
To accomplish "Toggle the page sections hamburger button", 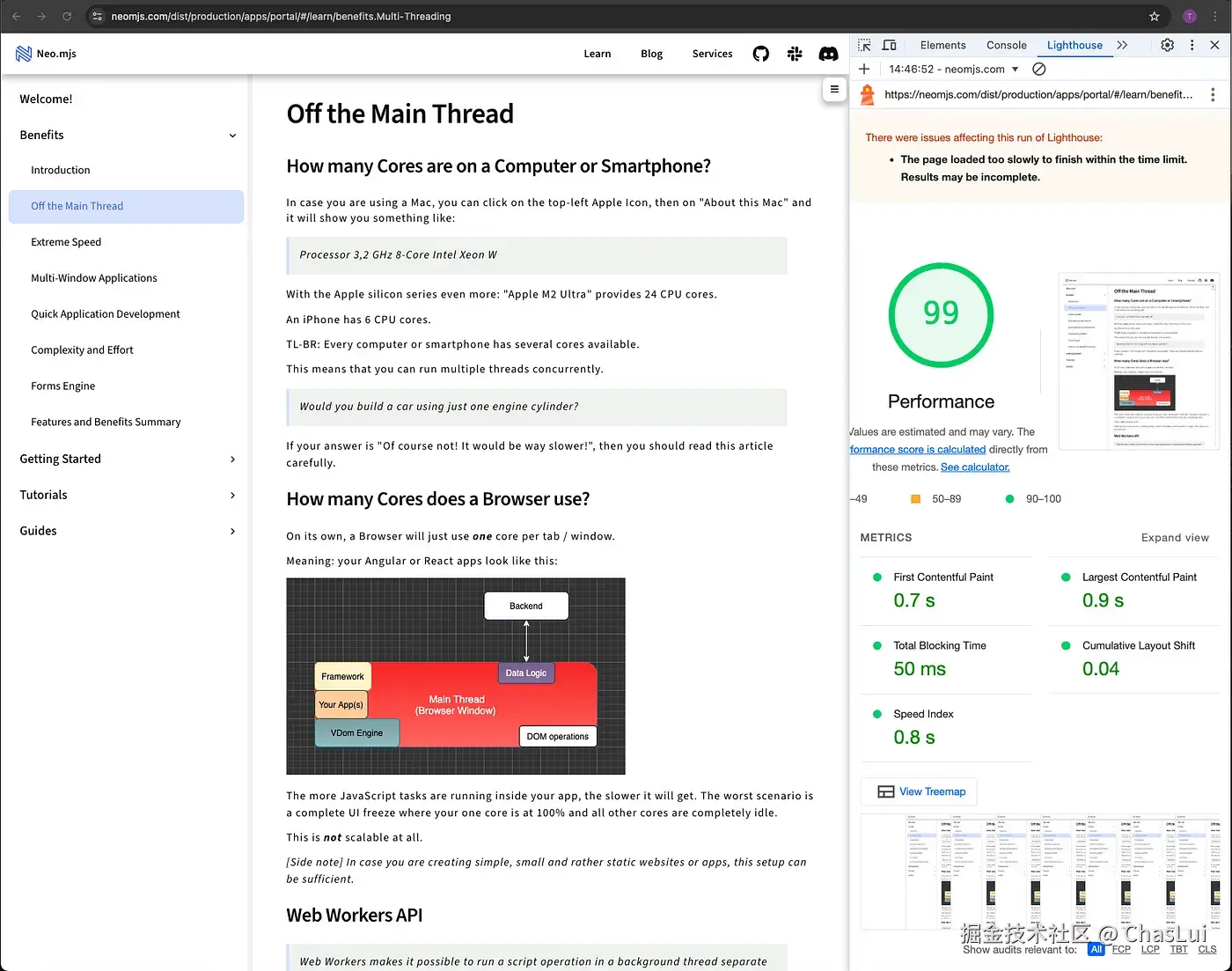I will point(834,89).
